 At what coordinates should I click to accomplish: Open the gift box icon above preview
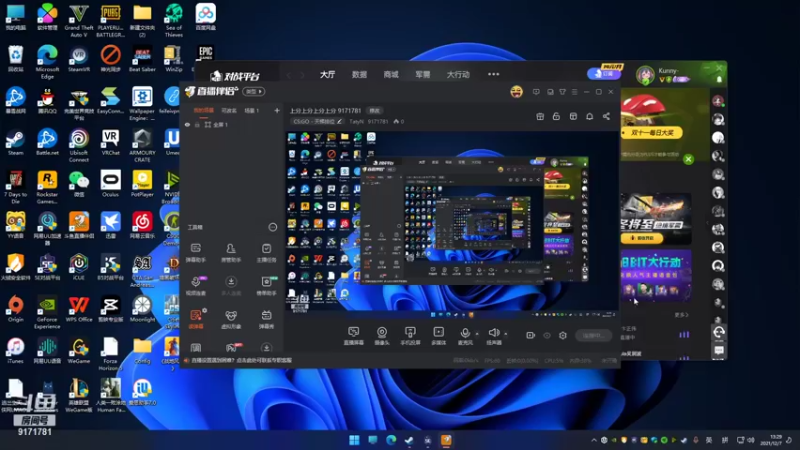[x=540, y=116]
